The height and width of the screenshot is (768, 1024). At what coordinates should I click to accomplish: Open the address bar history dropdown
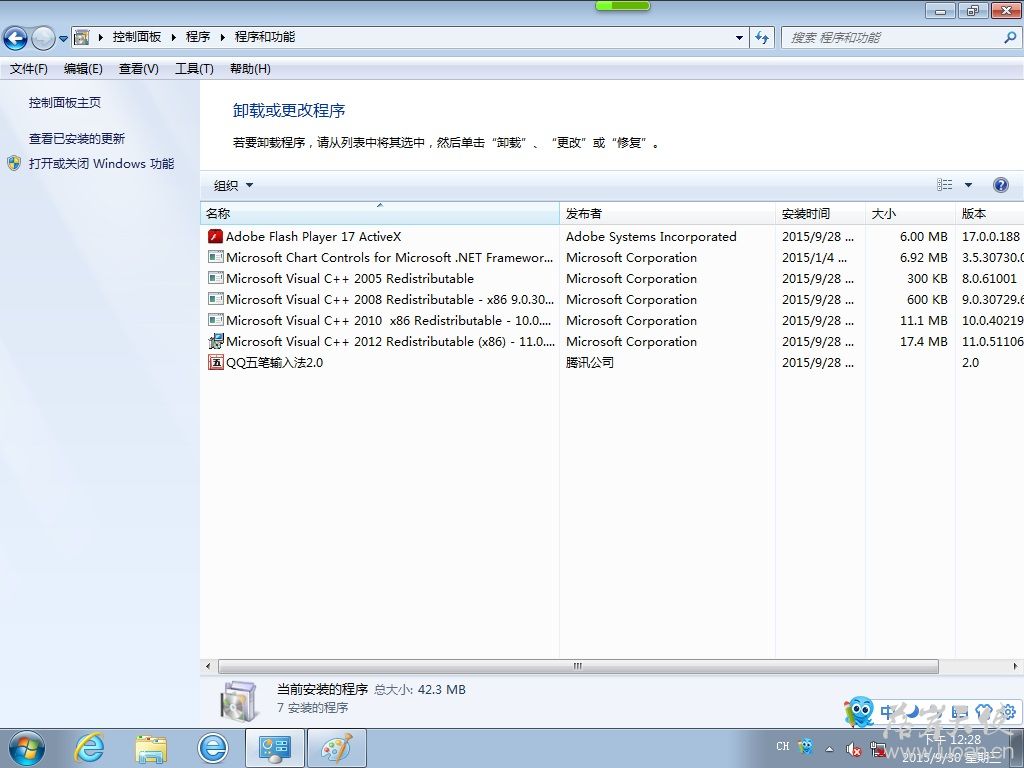pos(739,38)
